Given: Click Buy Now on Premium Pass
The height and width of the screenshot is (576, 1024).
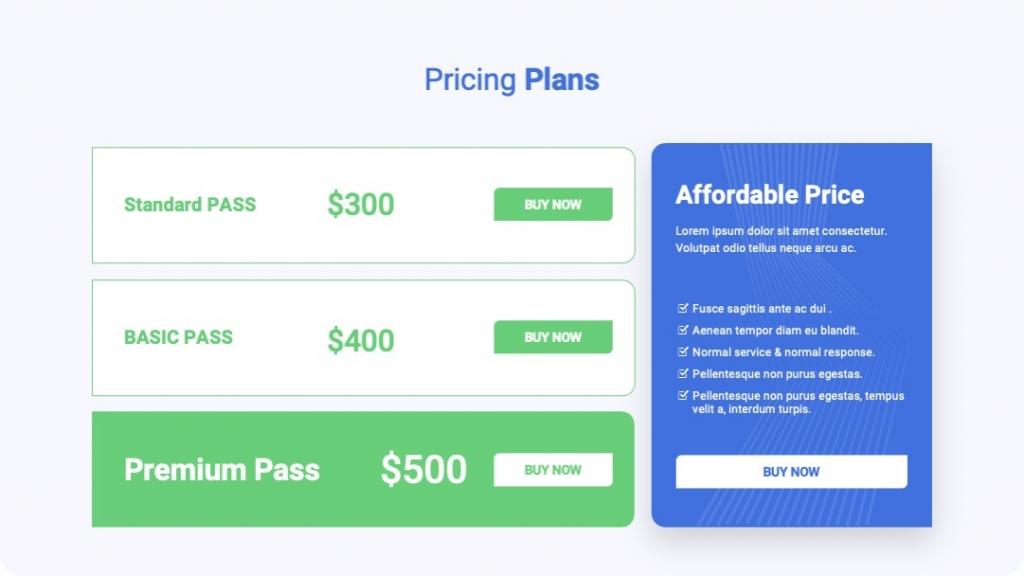Looking at the screenshot, I should pos(552,470).
